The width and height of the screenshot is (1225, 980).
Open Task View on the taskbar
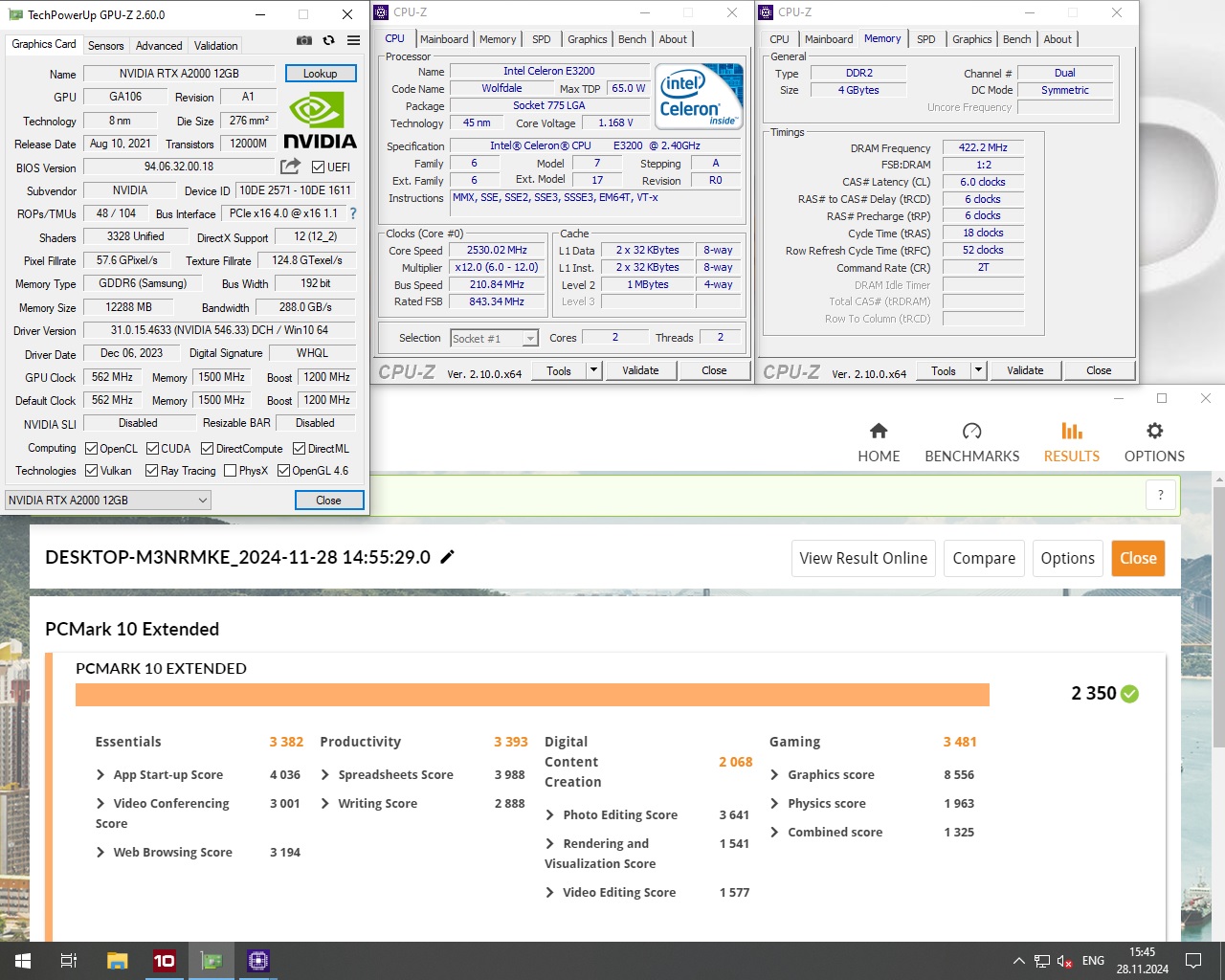(x=69, y=961)
